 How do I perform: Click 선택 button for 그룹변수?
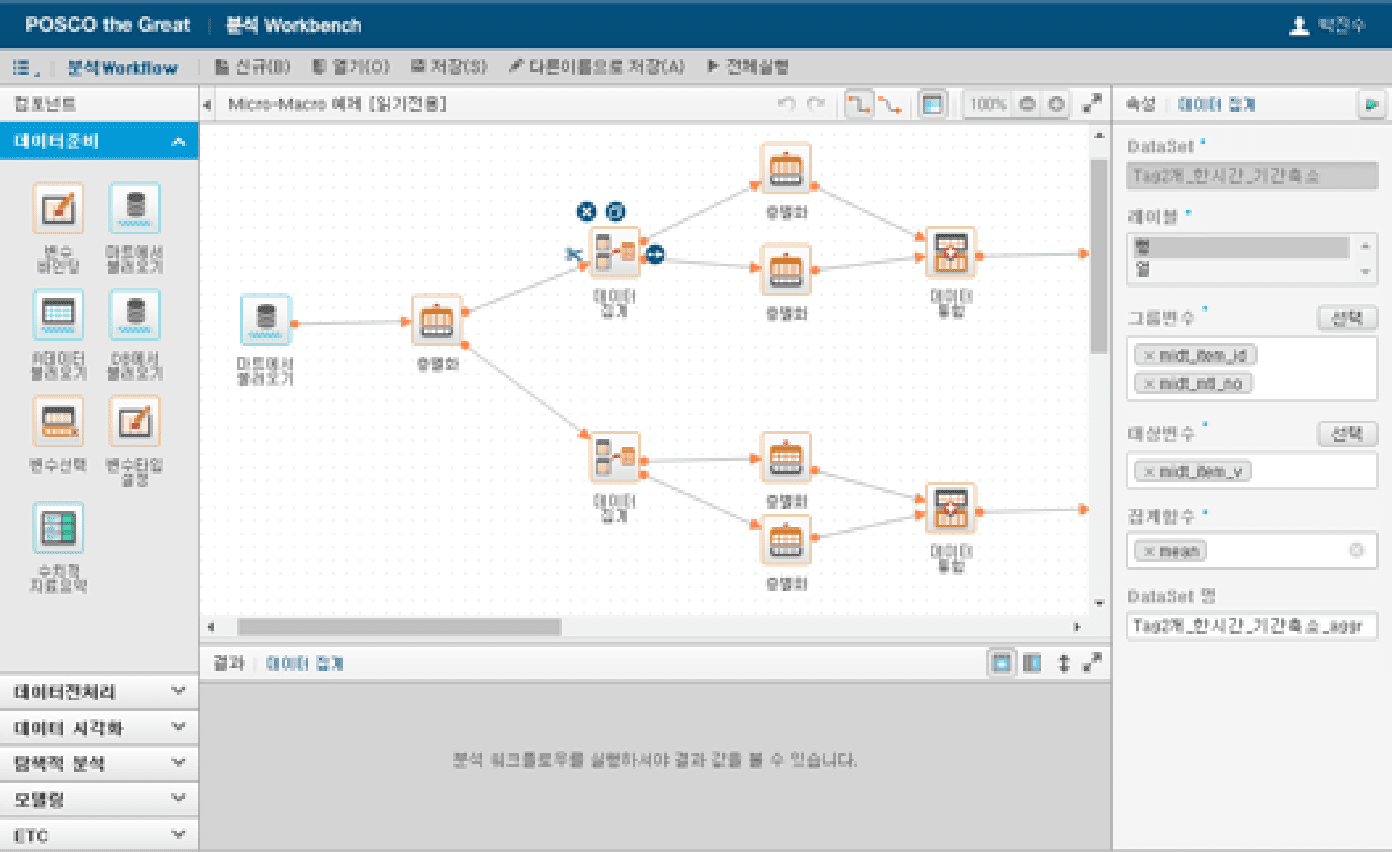[x=1347, y=319]
